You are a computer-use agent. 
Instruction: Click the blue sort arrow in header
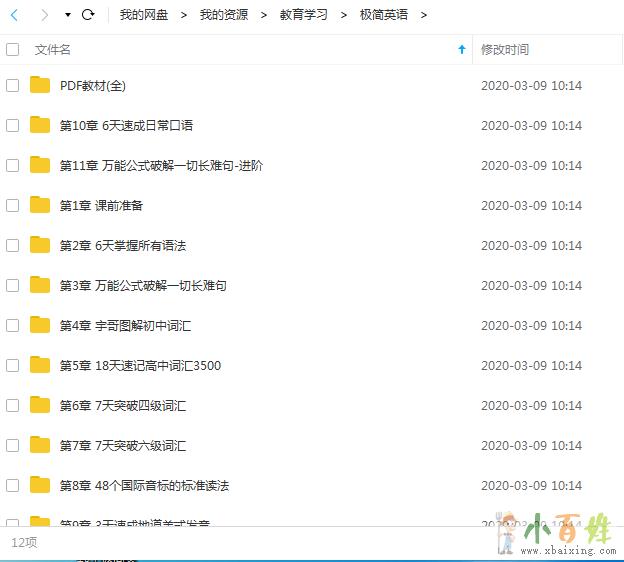click(x=461, y=49)
